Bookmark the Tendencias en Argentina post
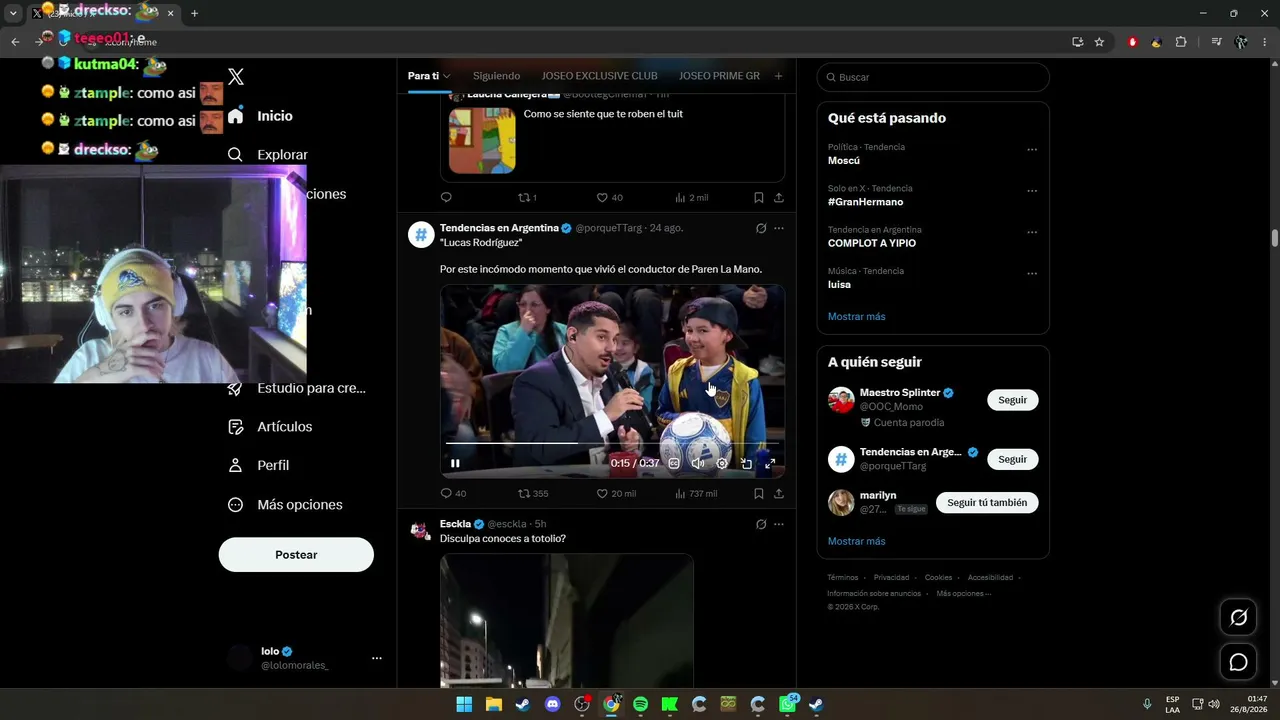This screenshot has height=720, width=1280. [x=759, y=493]
